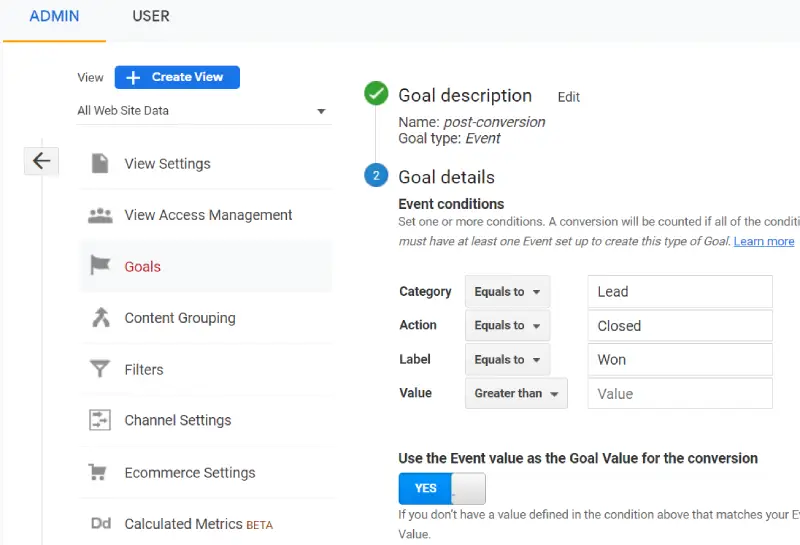Click the Create View button

(x=177, y=77)
